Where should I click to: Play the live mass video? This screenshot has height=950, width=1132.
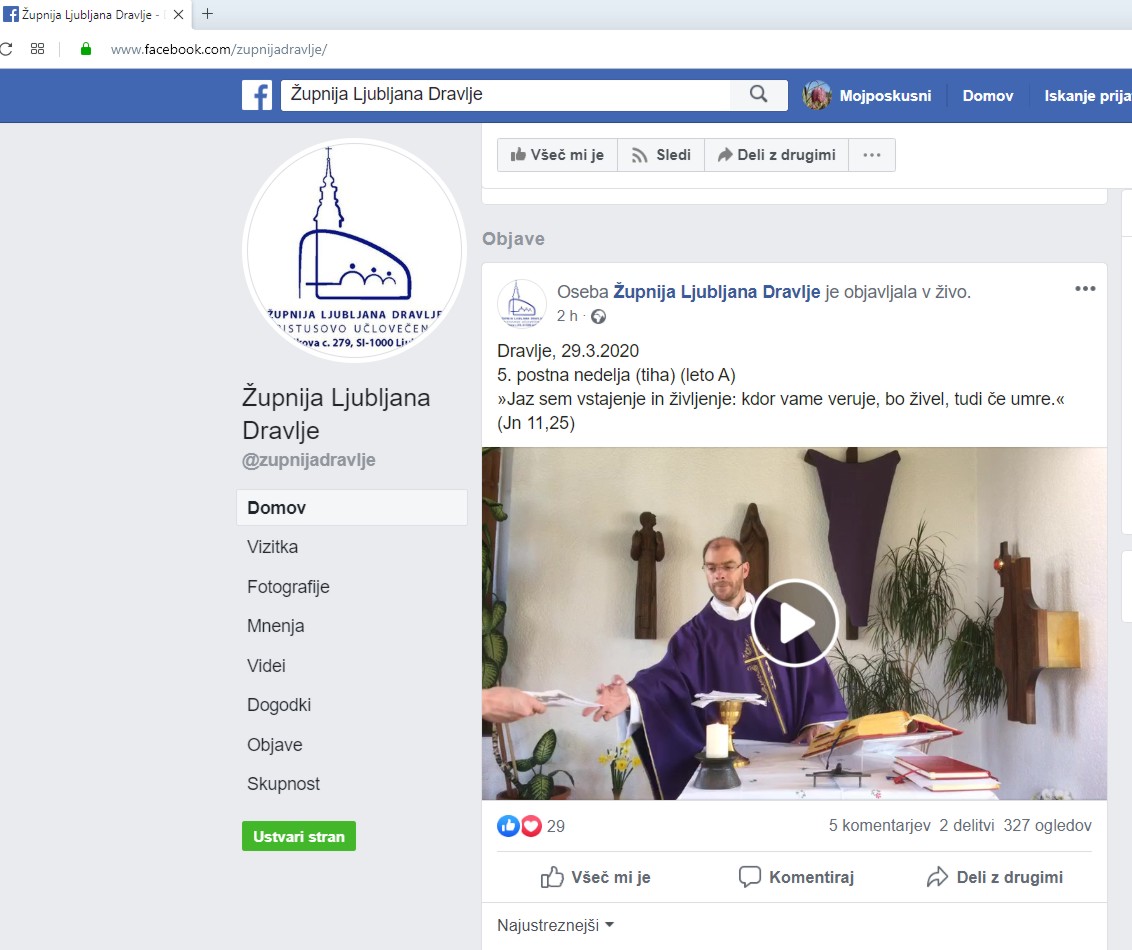pos(795,623)
